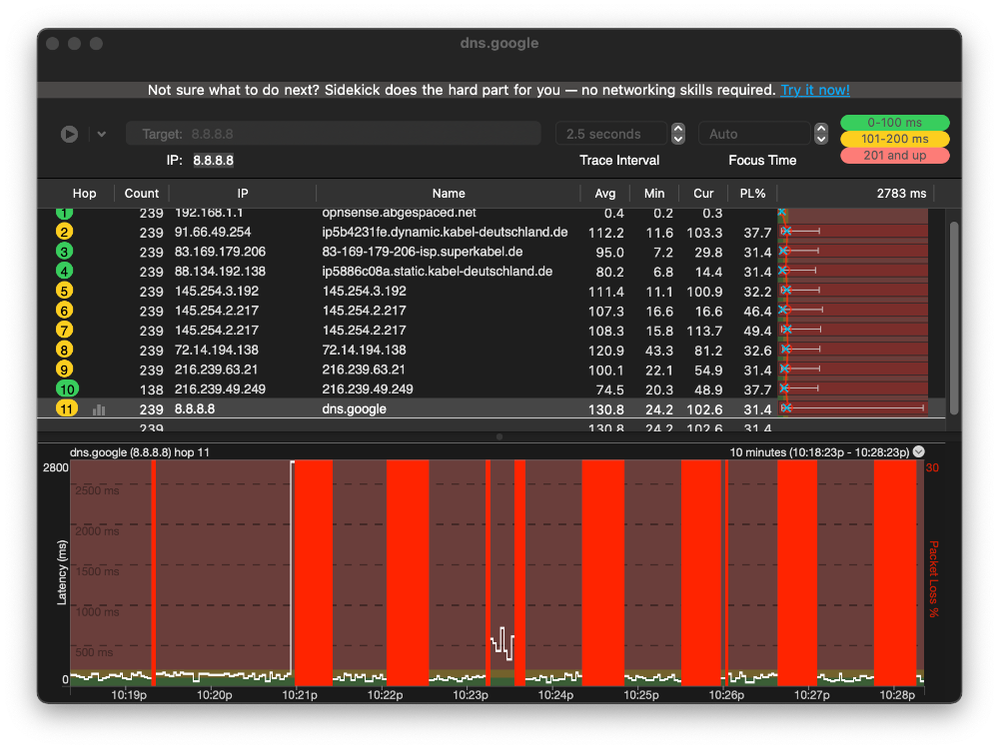Viewport: 999px width, 749px height.
Task: Click the hop list vertical scrollbar
Action: click(x=954, y=318)
